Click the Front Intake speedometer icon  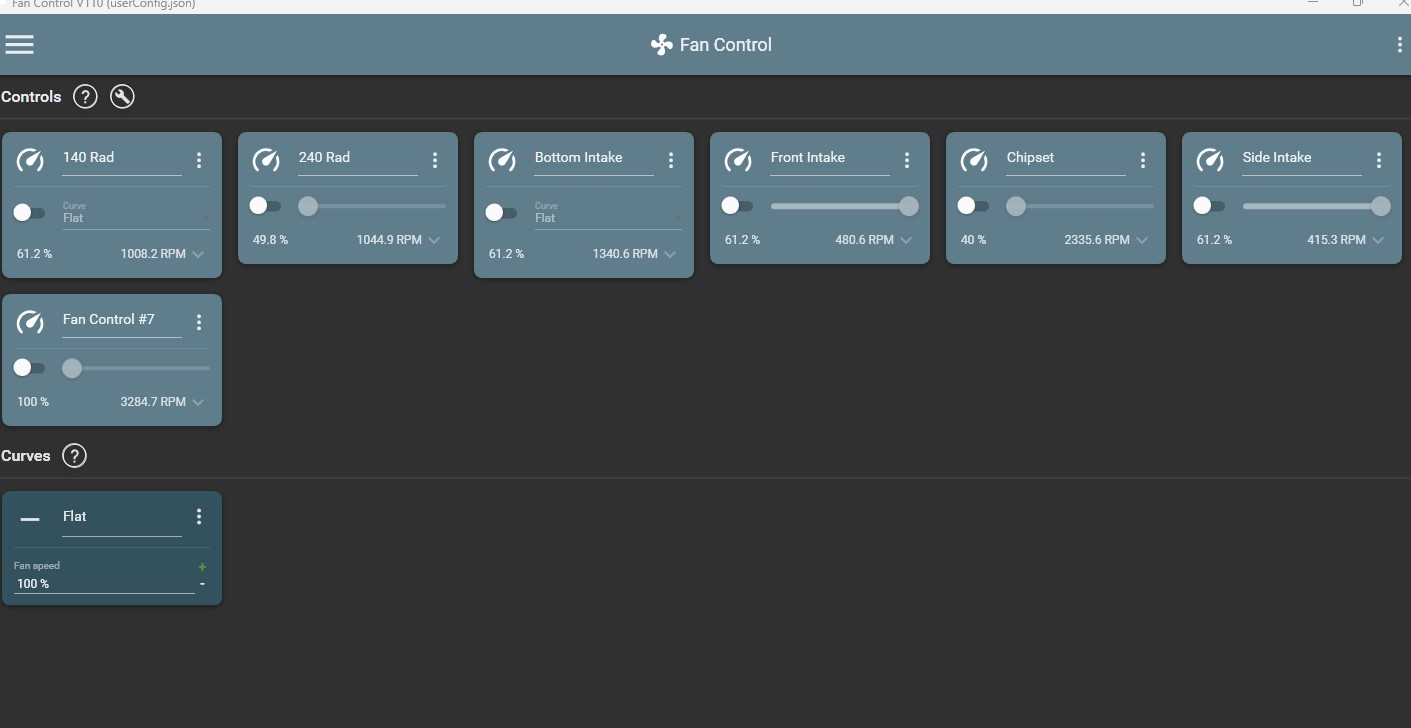point(738,160)
